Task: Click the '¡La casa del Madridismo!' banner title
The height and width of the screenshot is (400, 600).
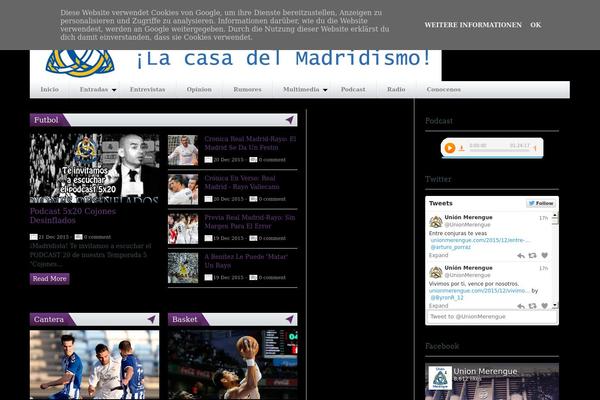Action: [x=284, y=59]
